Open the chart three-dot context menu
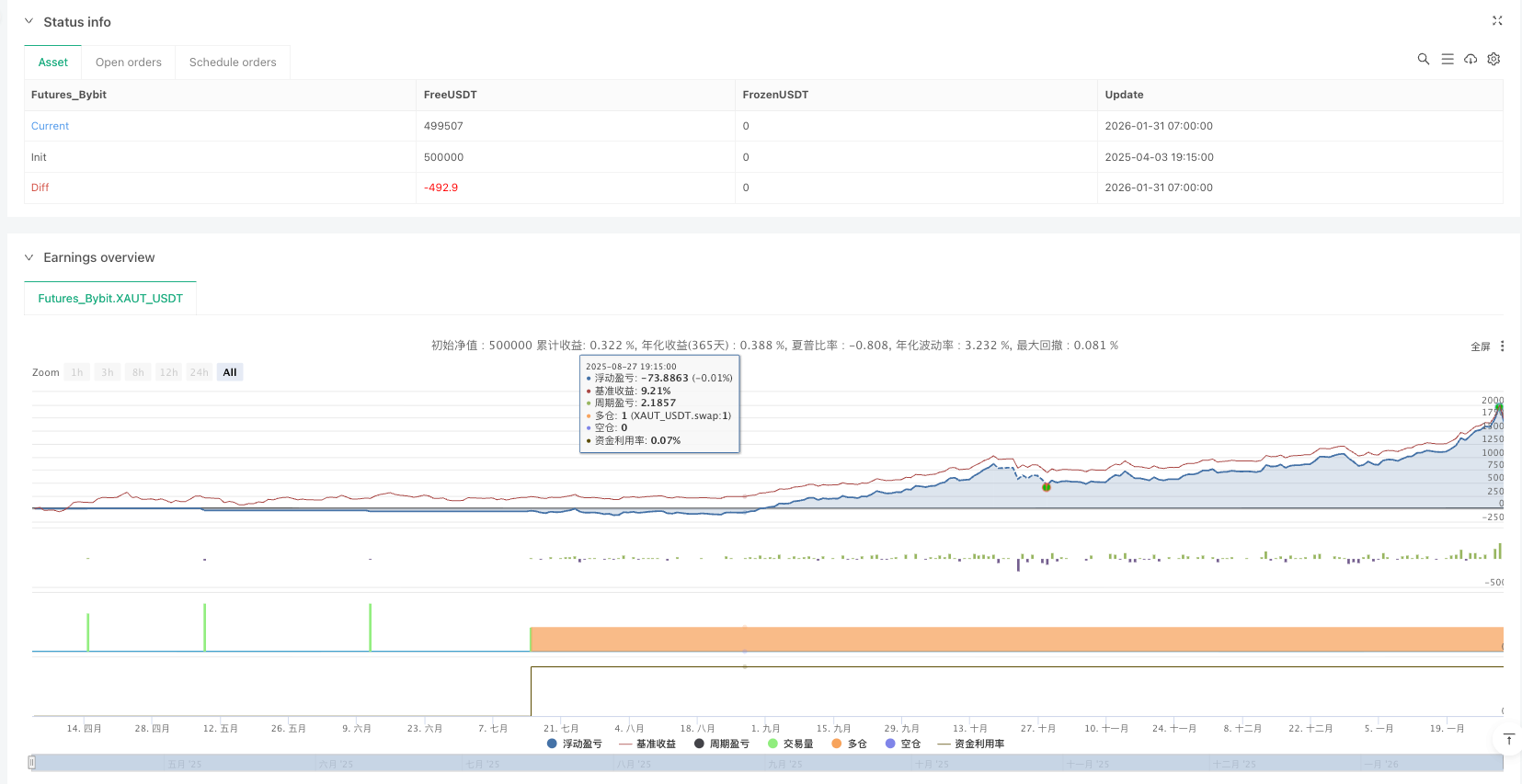 pos(1502,347)
